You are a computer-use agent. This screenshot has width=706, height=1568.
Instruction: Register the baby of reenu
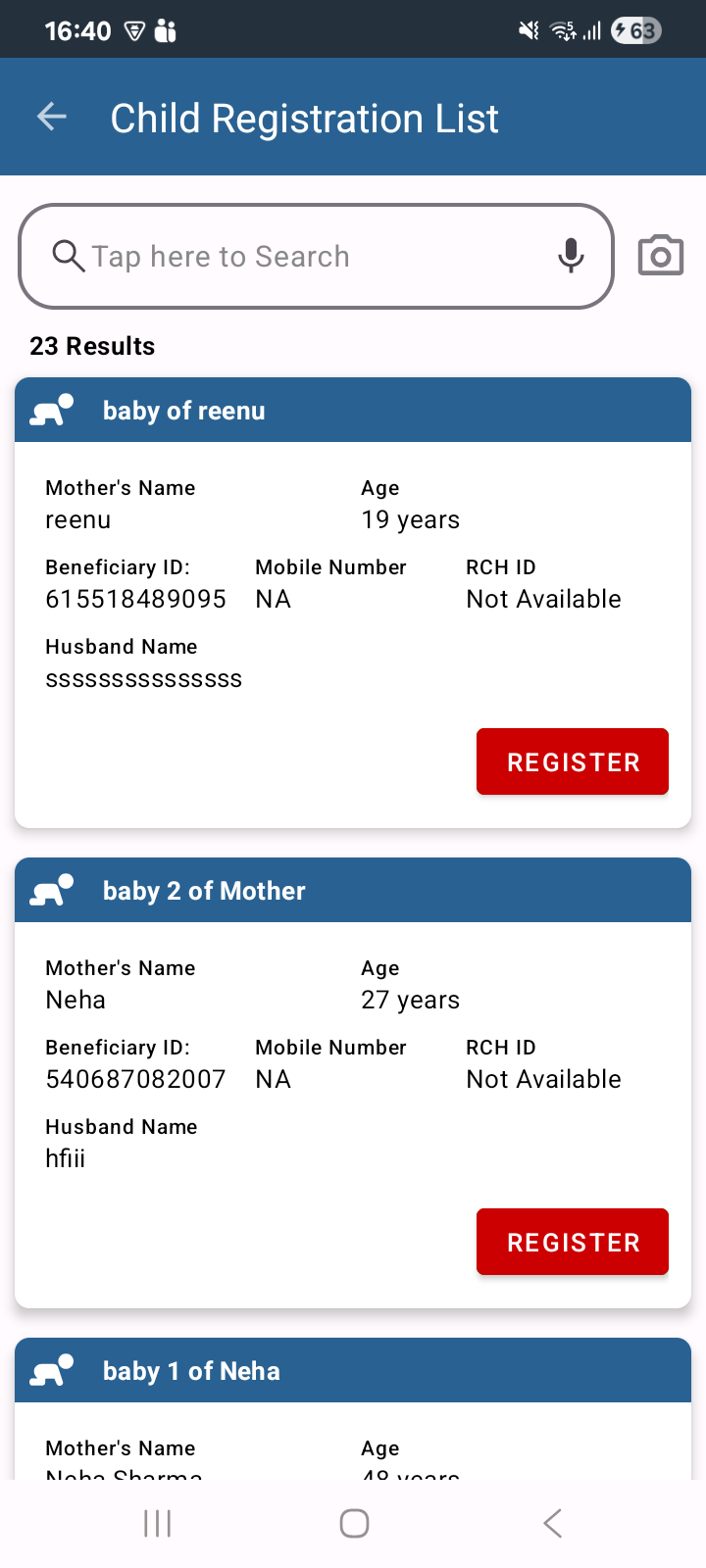(x=573, y=761)
